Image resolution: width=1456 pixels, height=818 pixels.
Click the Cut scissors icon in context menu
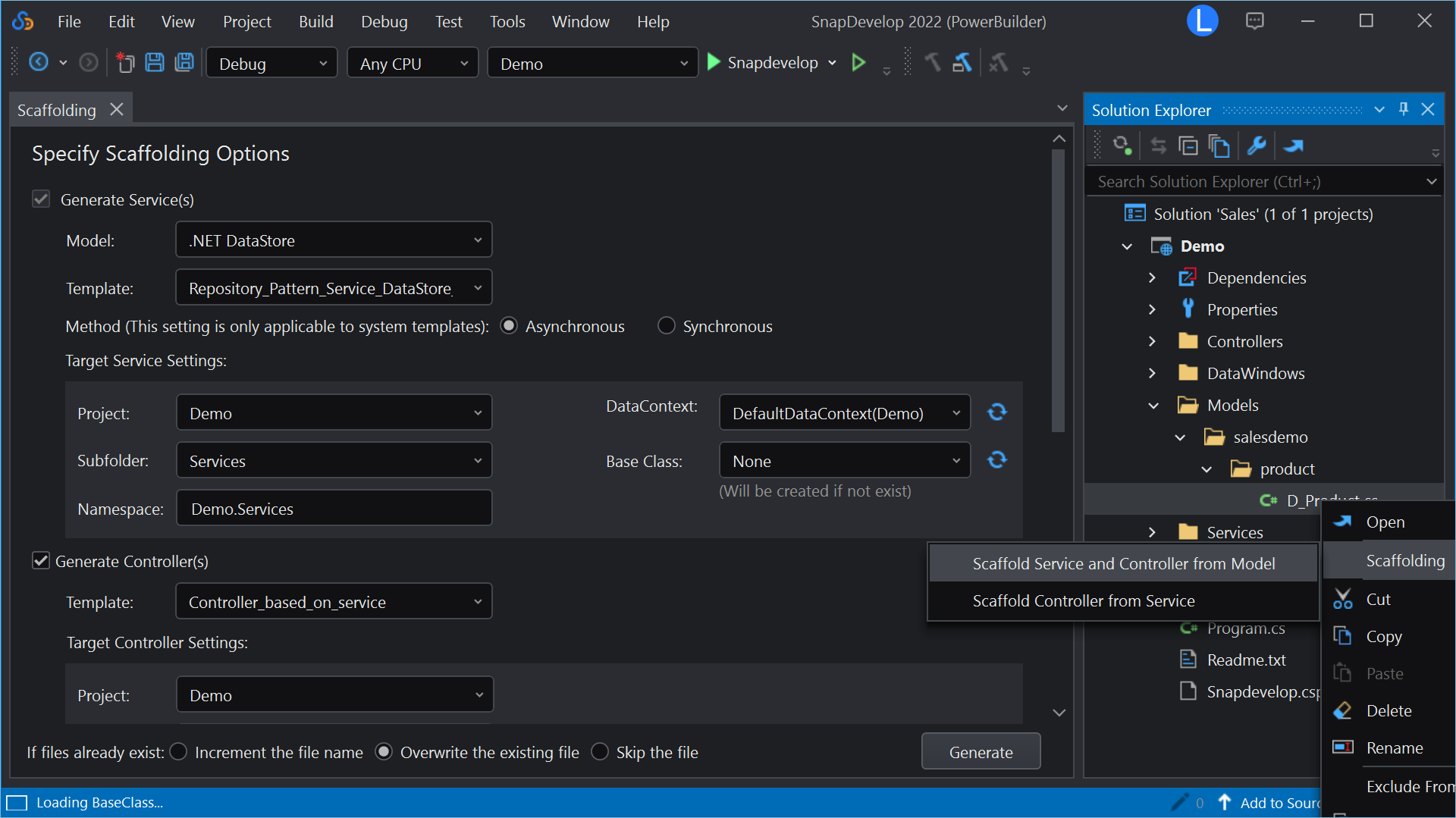tap(1342, 599)
